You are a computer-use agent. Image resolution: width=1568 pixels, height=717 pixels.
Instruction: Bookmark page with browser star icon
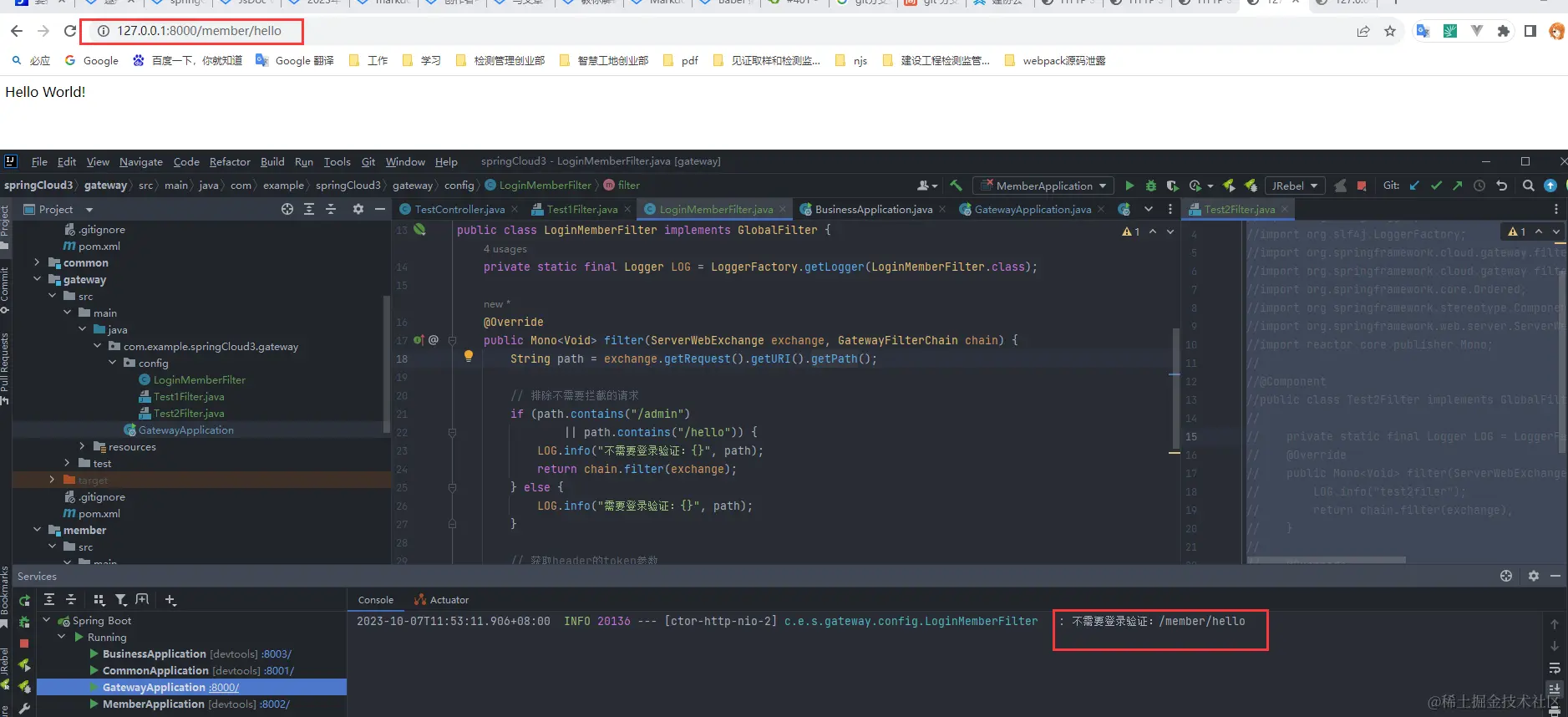pyautogui.click(x=1390, y=31)
